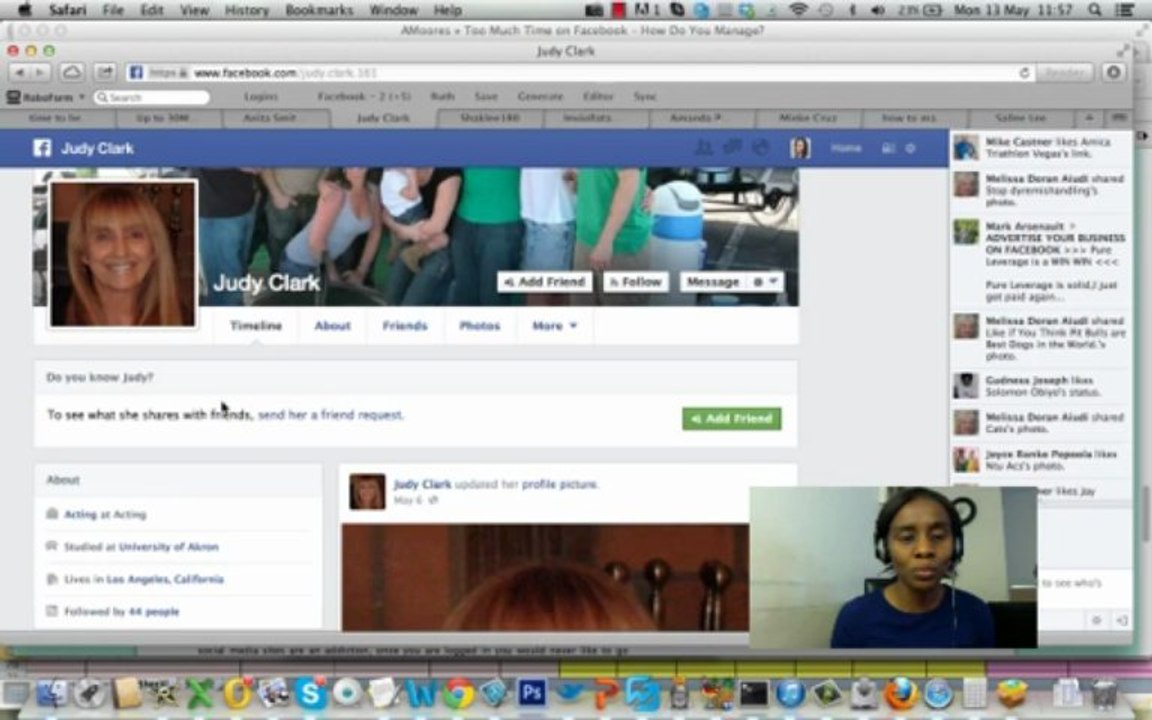This screenshot has width=1152, height=720.
Task: Click the volume icon in menu bar
Action: tap(877, 10)
